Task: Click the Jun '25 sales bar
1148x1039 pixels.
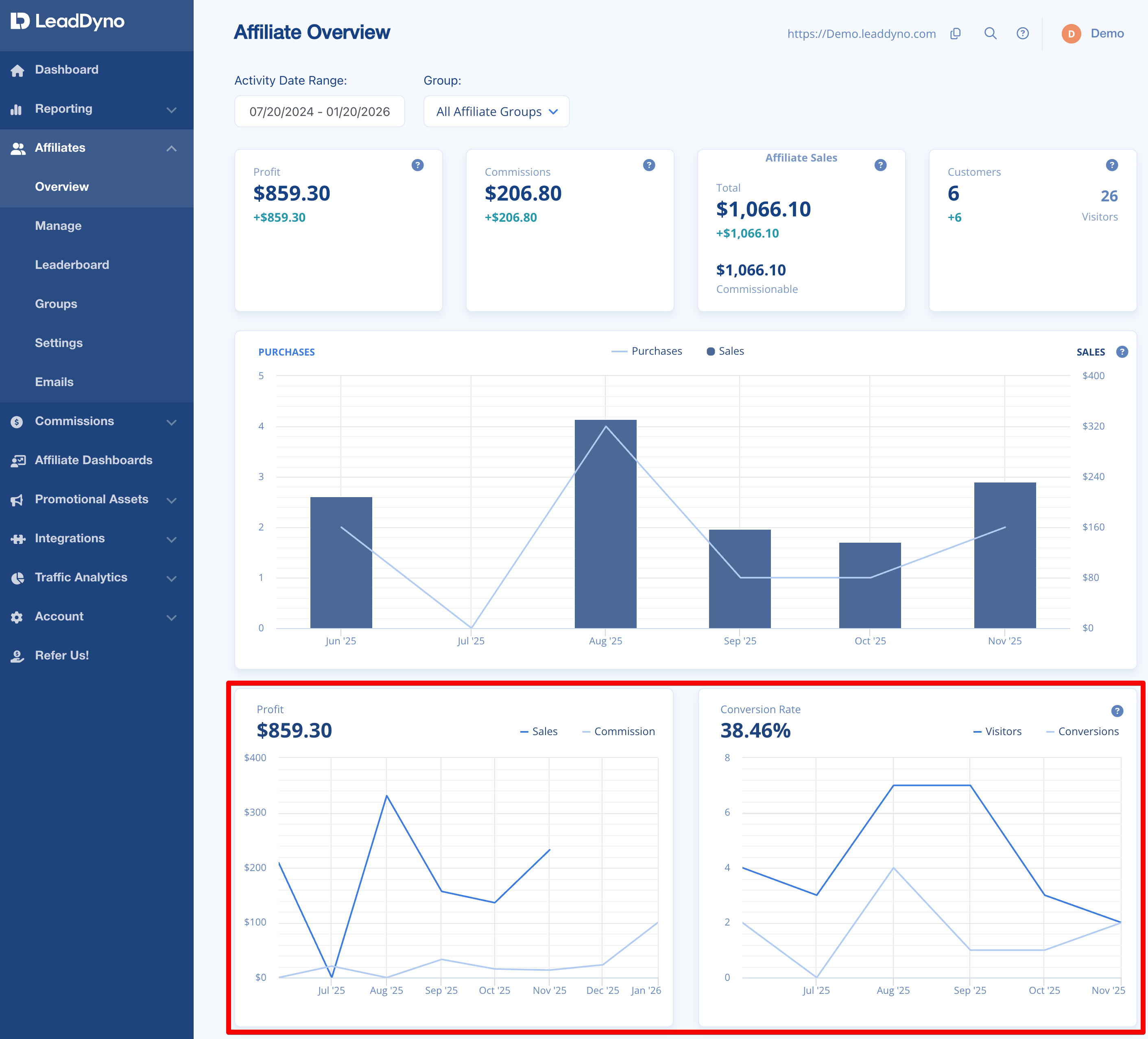Action: 341,563
